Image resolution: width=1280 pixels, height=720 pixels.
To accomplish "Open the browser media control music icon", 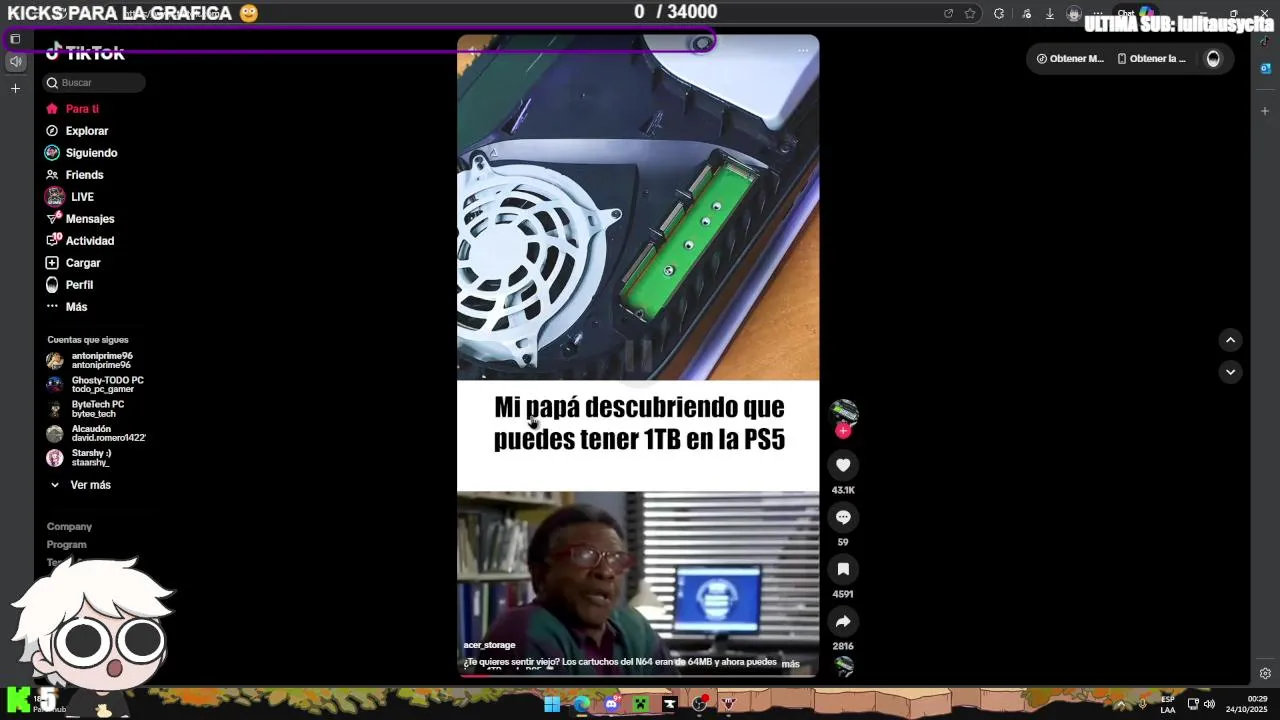I will [1027, 14].
